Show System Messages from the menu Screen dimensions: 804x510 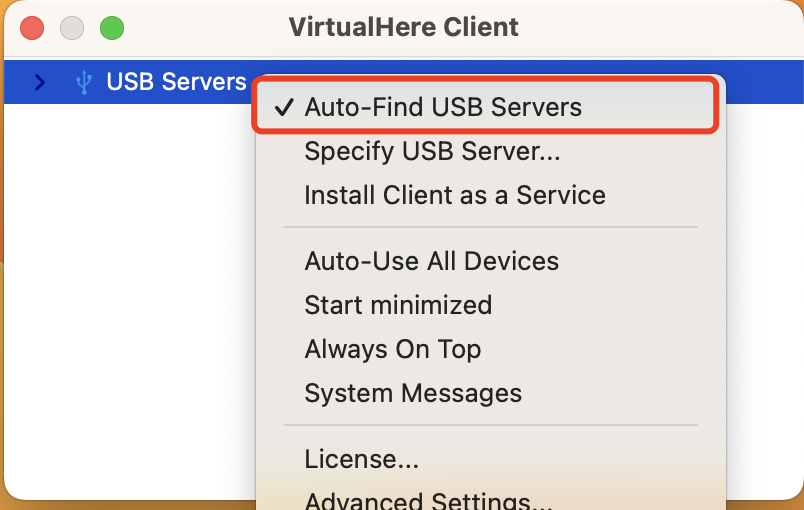413,393
